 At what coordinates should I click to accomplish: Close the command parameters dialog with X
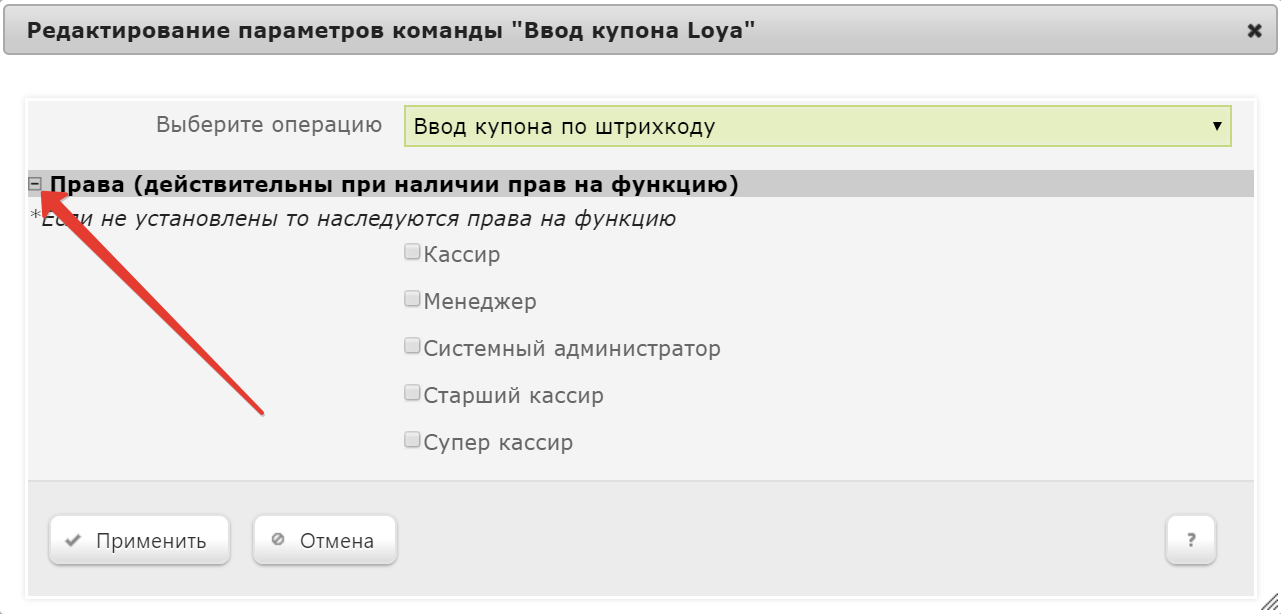click(1255, 31)
